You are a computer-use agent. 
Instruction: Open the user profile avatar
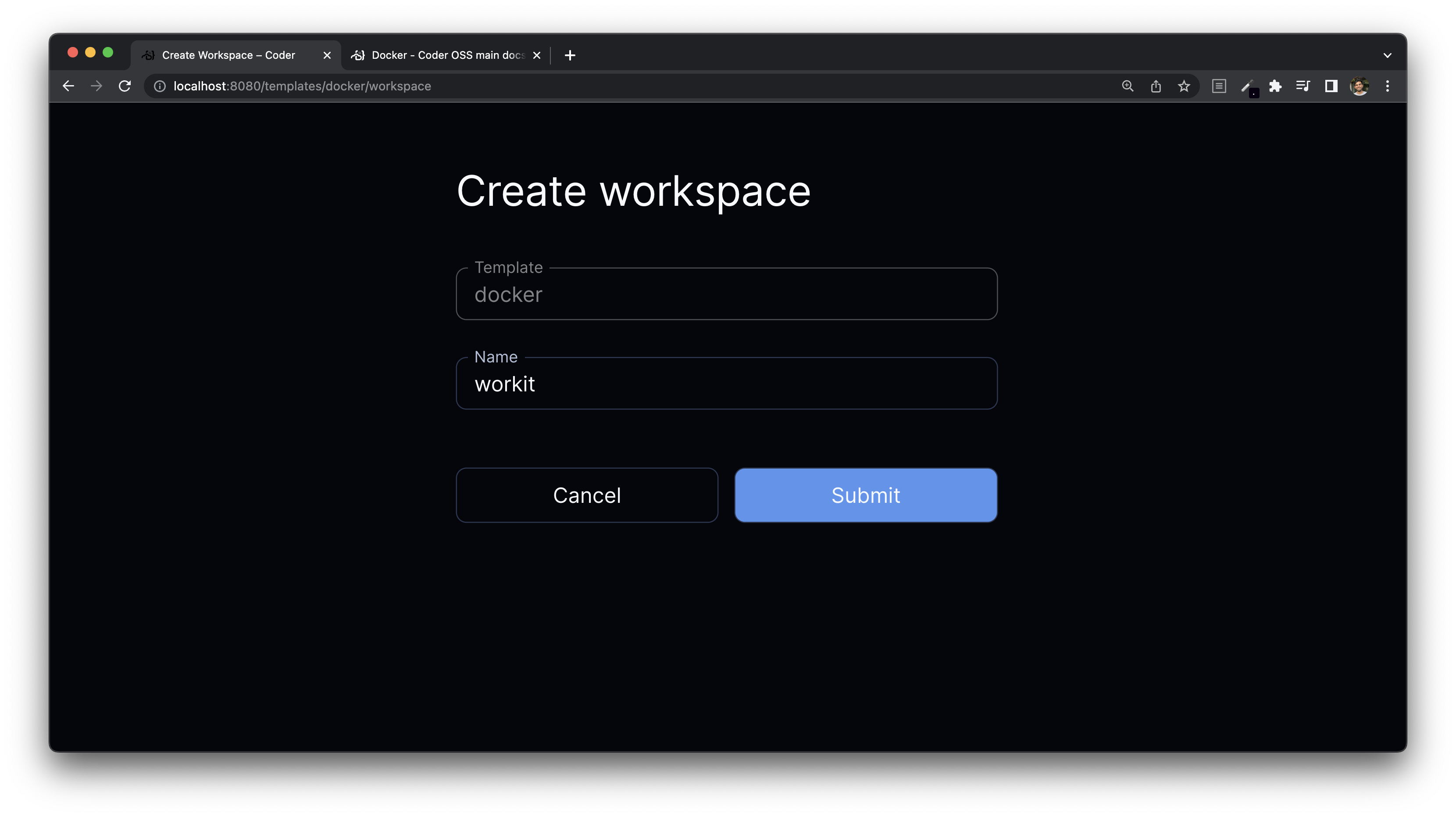[x=1360, y=86]
